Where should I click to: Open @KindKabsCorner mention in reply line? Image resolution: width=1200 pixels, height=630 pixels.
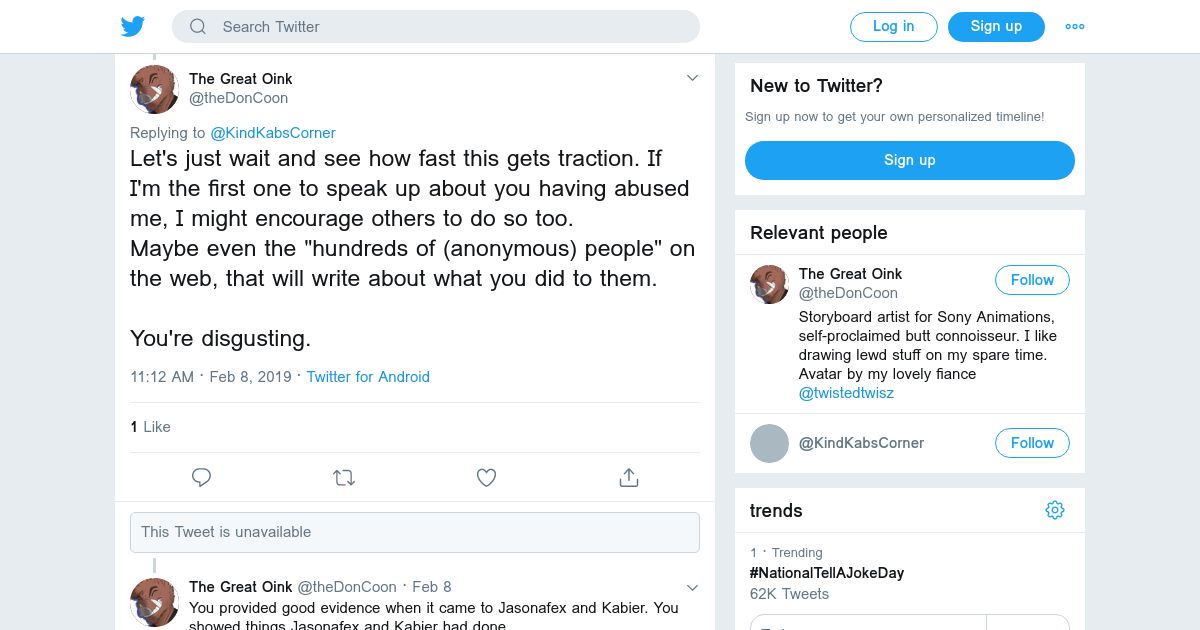272,133
